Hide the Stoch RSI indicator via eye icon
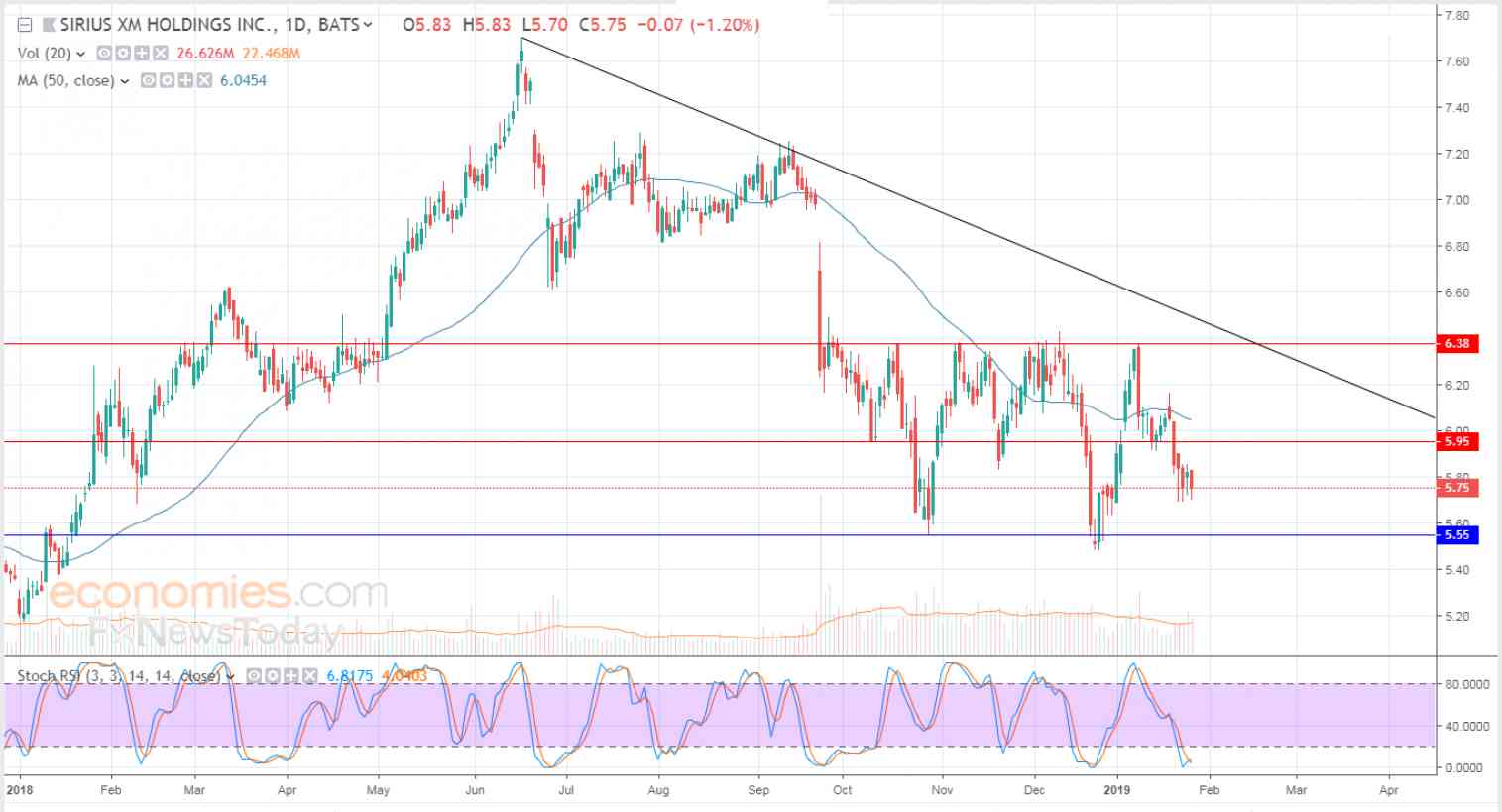1502x812 pixels. tap(254, 676)
